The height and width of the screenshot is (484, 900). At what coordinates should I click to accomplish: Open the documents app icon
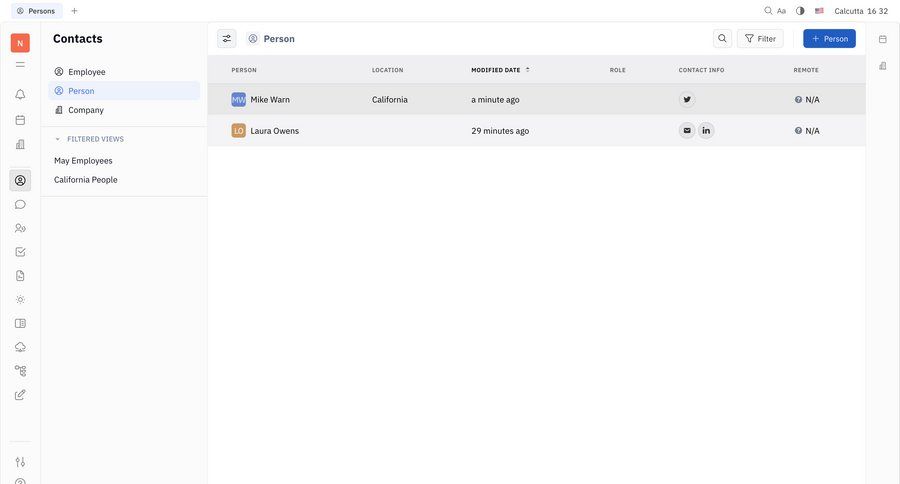tap(20, 276)
